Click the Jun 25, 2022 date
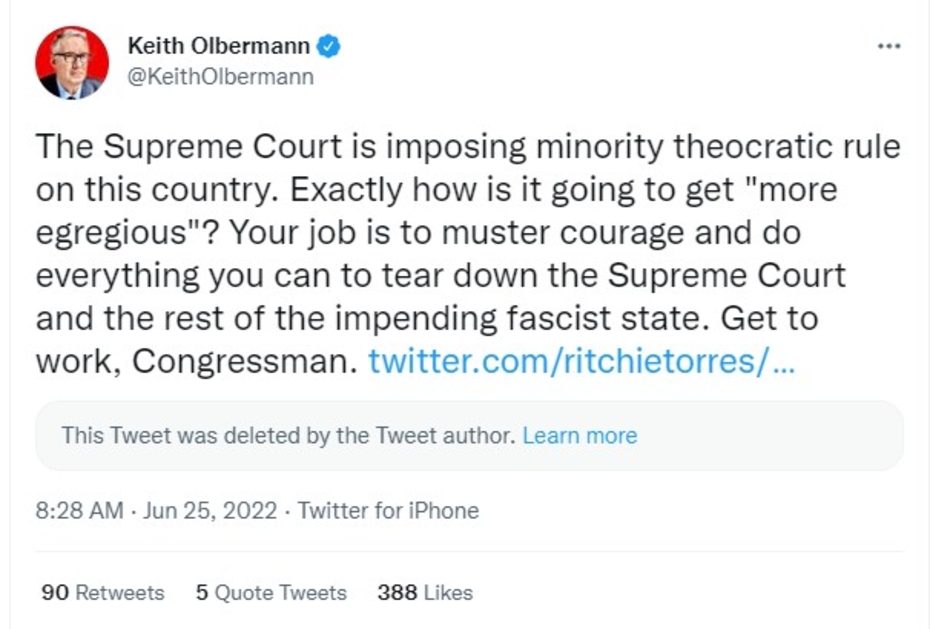This screenshot has height=629, width=930. click(208, 511)
